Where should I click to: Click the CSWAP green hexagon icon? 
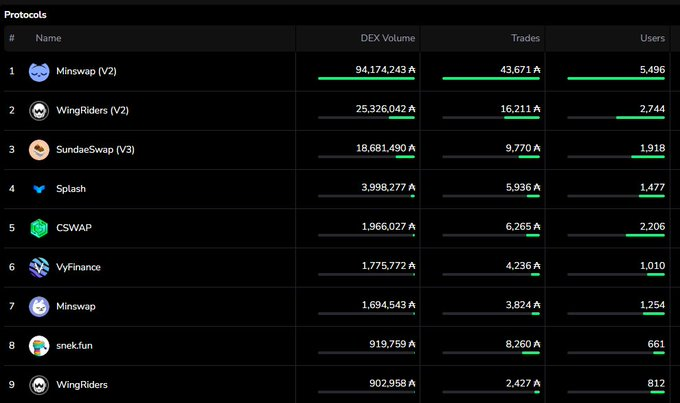click(x=39, y=228)
